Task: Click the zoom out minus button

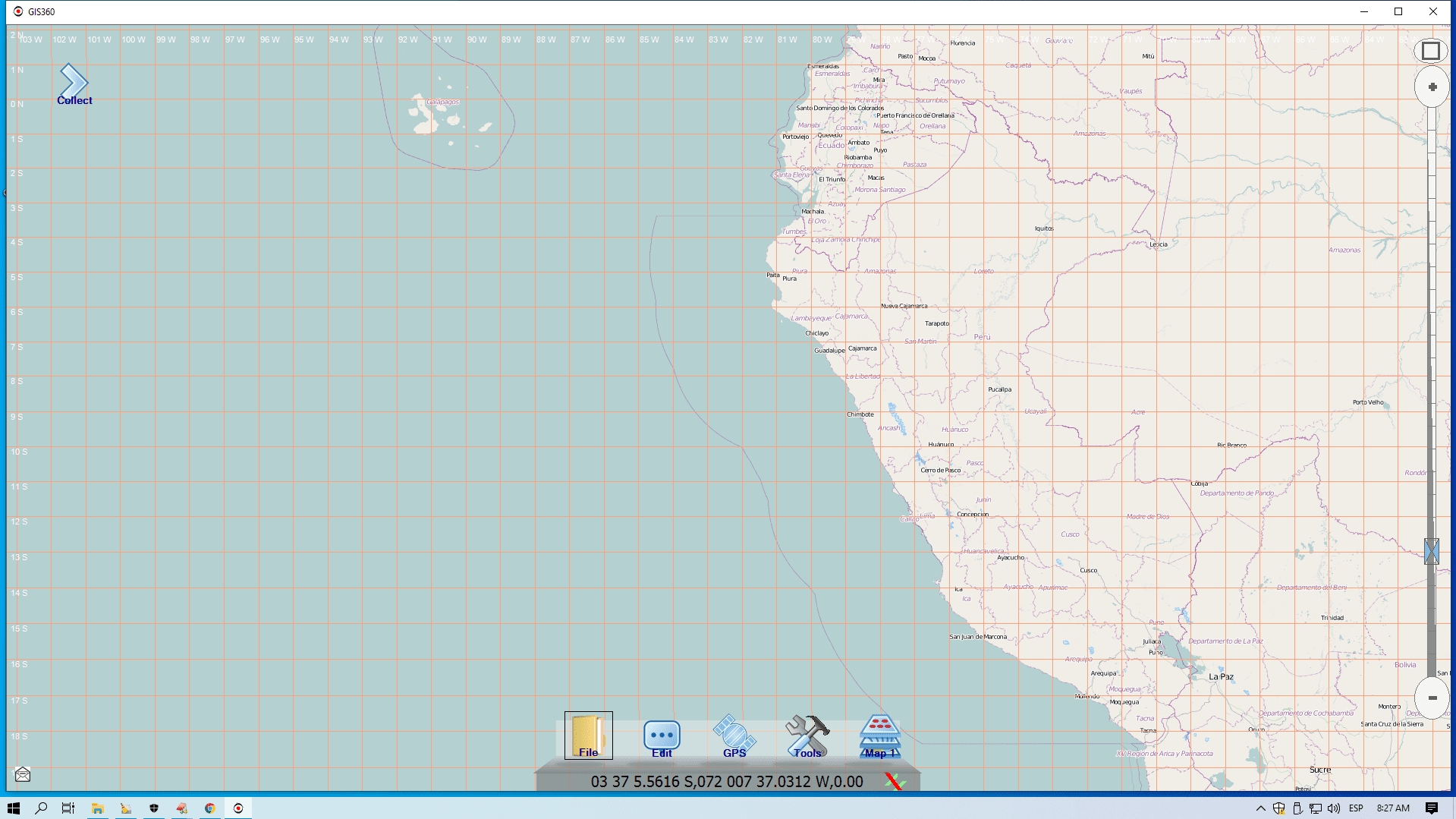Action: 1432,698
